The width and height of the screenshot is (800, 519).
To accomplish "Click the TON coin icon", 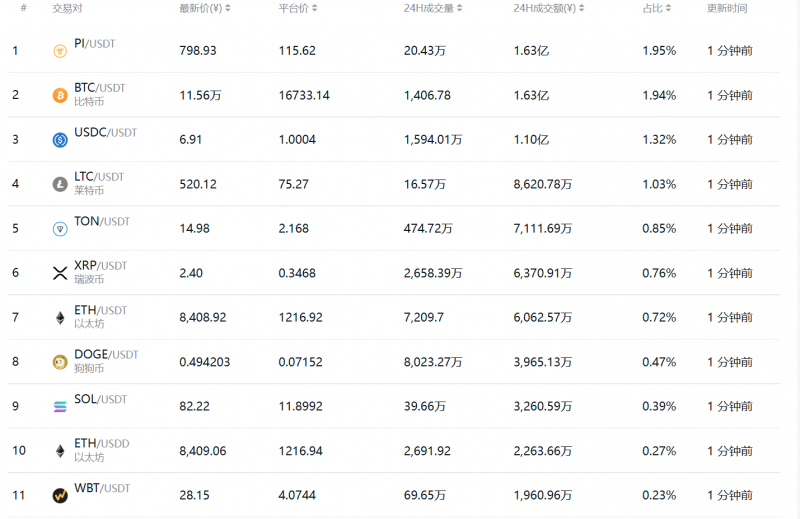I will tap(60, 229).
